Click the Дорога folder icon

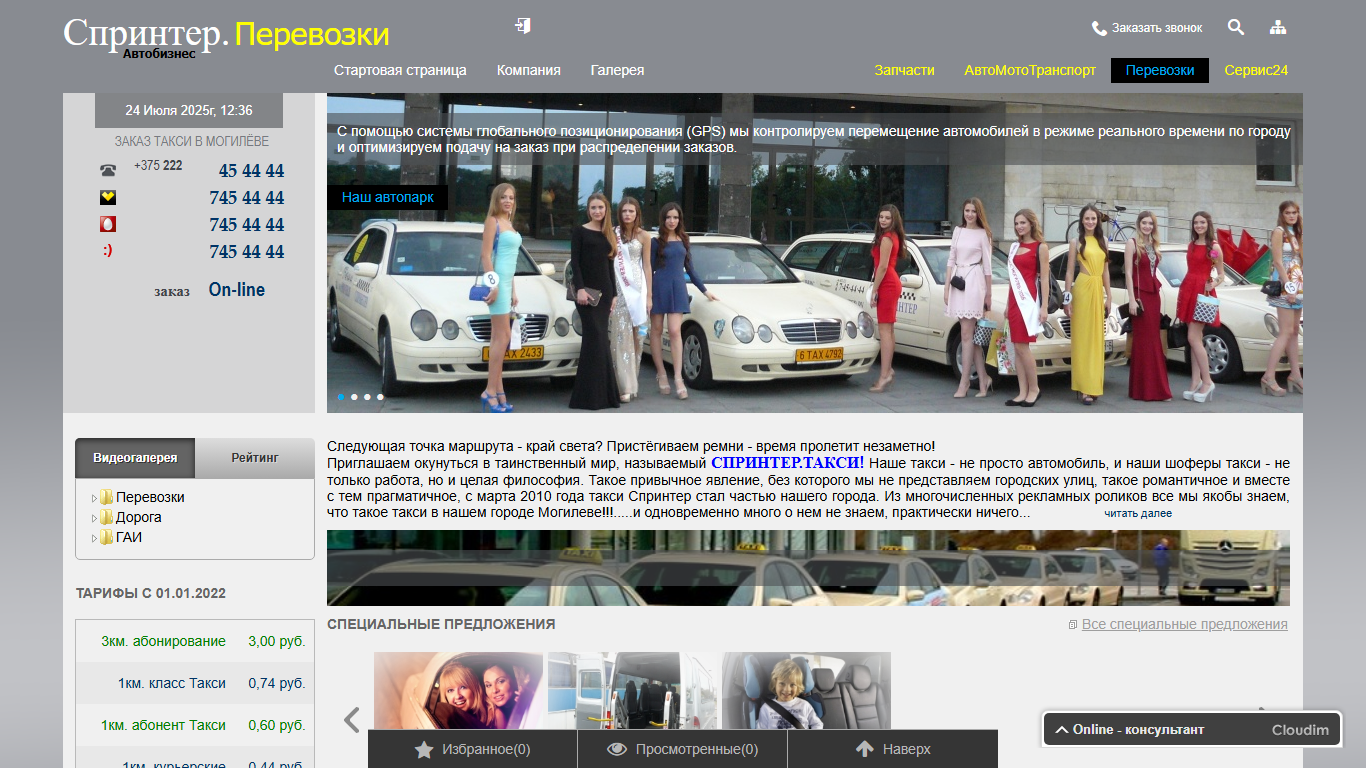point(106,517)
